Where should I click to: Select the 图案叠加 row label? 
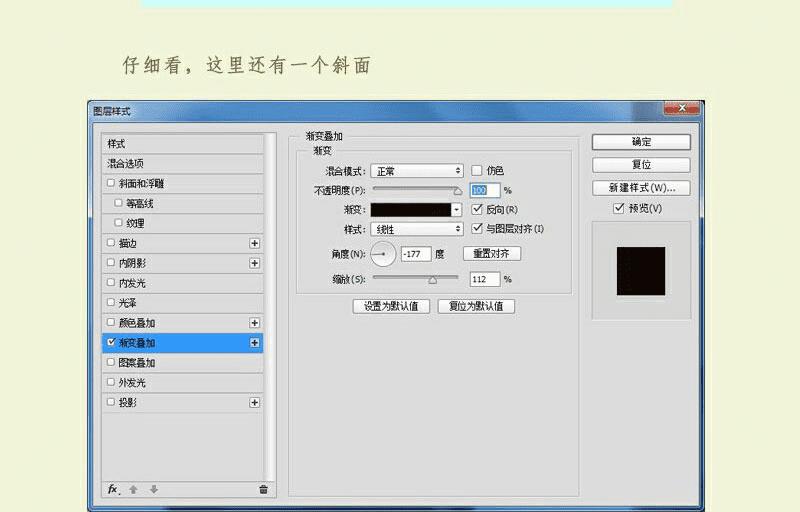[137, 363]
